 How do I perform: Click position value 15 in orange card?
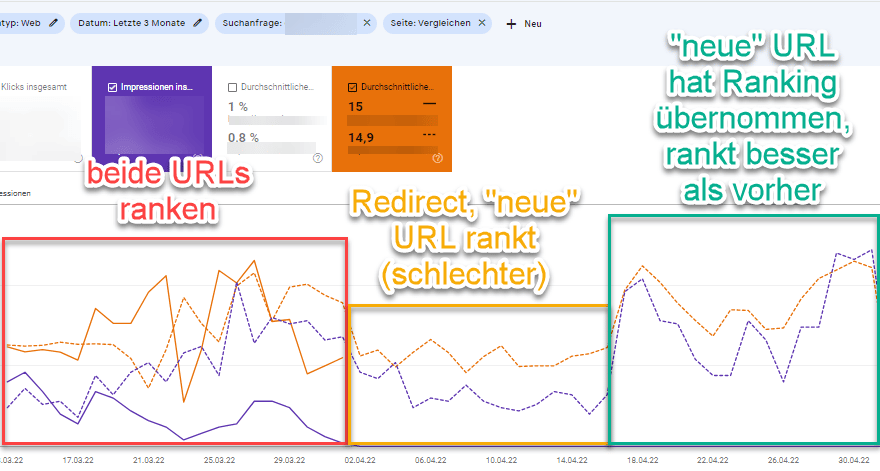tap(355, 105)
